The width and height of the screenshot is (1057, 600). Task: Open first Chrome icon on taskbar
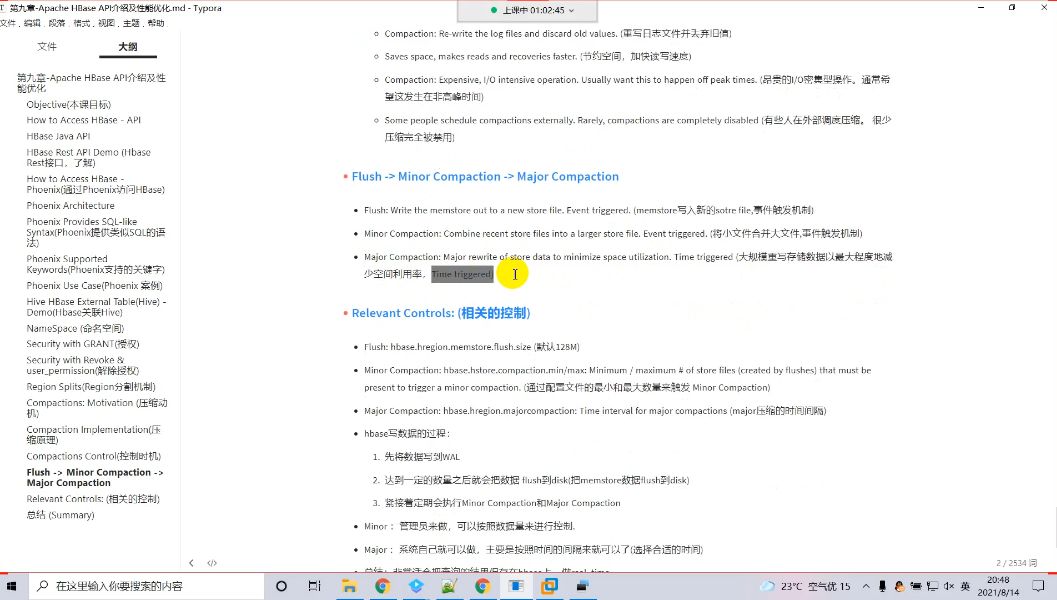pos(382,586)
